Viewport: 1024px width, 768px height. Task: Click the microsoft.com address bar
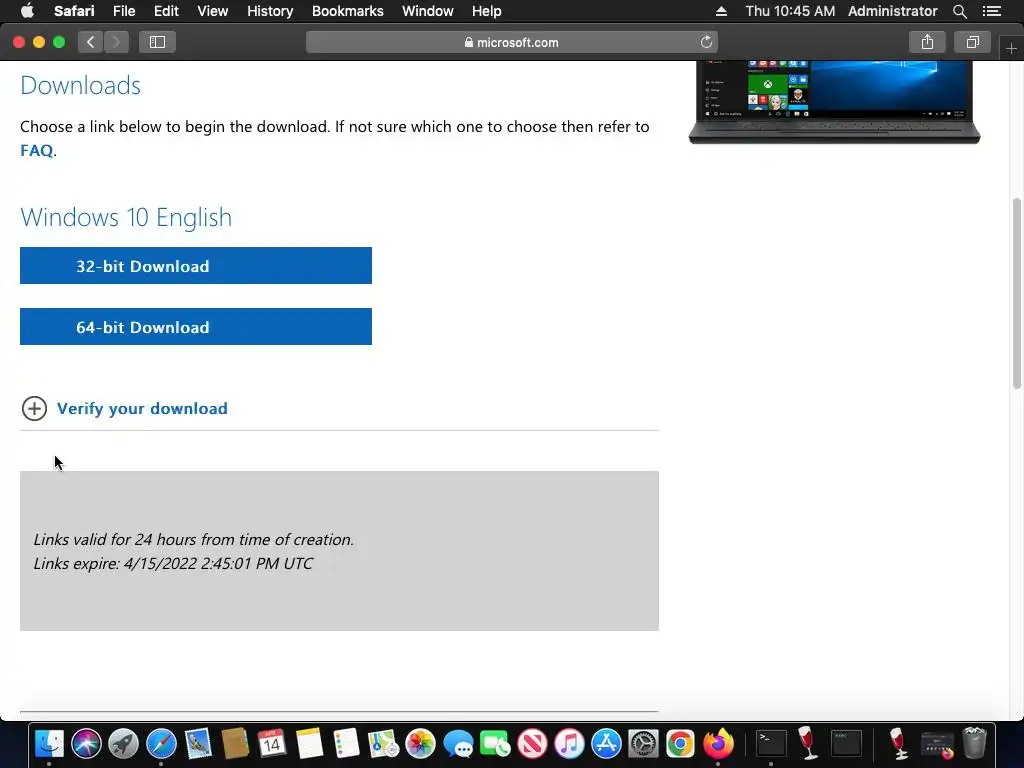pyautogui.click(x=512, y=42)
